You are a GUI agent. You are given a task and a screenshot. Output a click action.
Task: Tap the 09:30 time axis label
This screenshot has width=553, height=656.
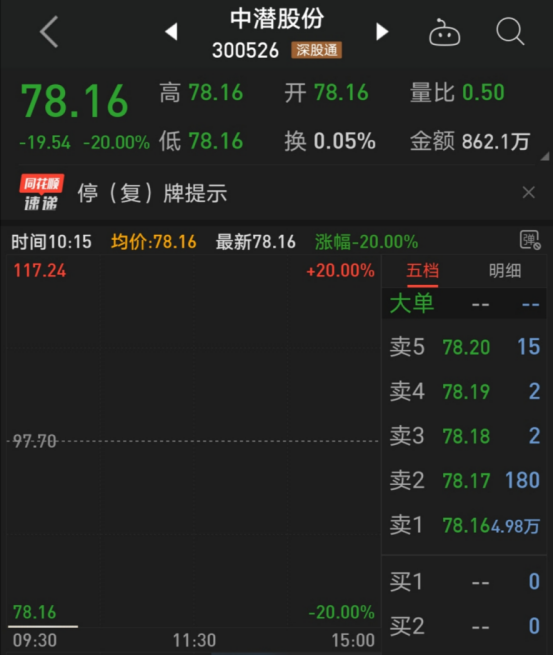click(35, 641)
